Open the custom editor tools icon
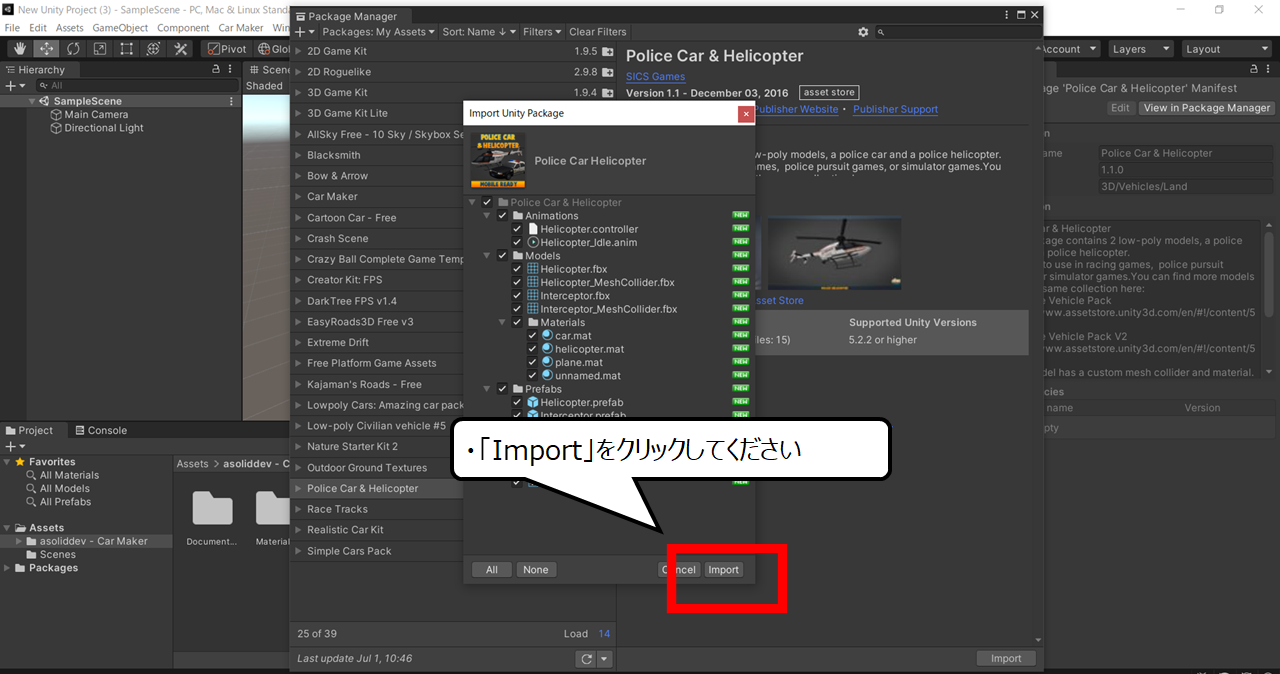The height and width of the screenshot is (674, 1280). pos(180,49)
